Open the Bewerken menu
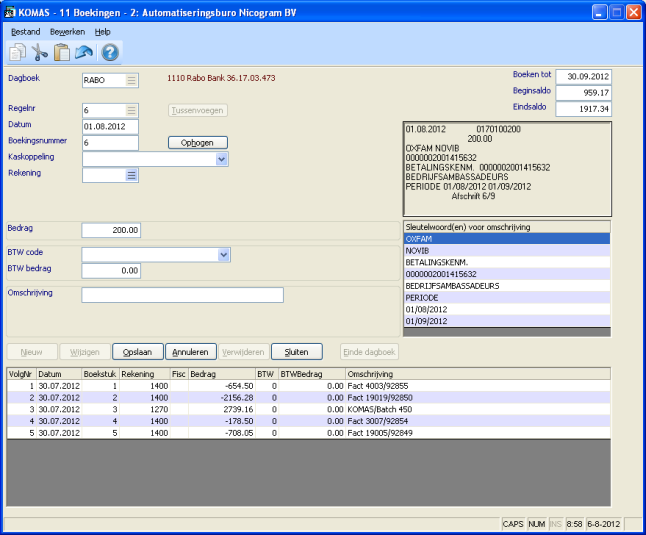646x535 pixels. (67, 32)
